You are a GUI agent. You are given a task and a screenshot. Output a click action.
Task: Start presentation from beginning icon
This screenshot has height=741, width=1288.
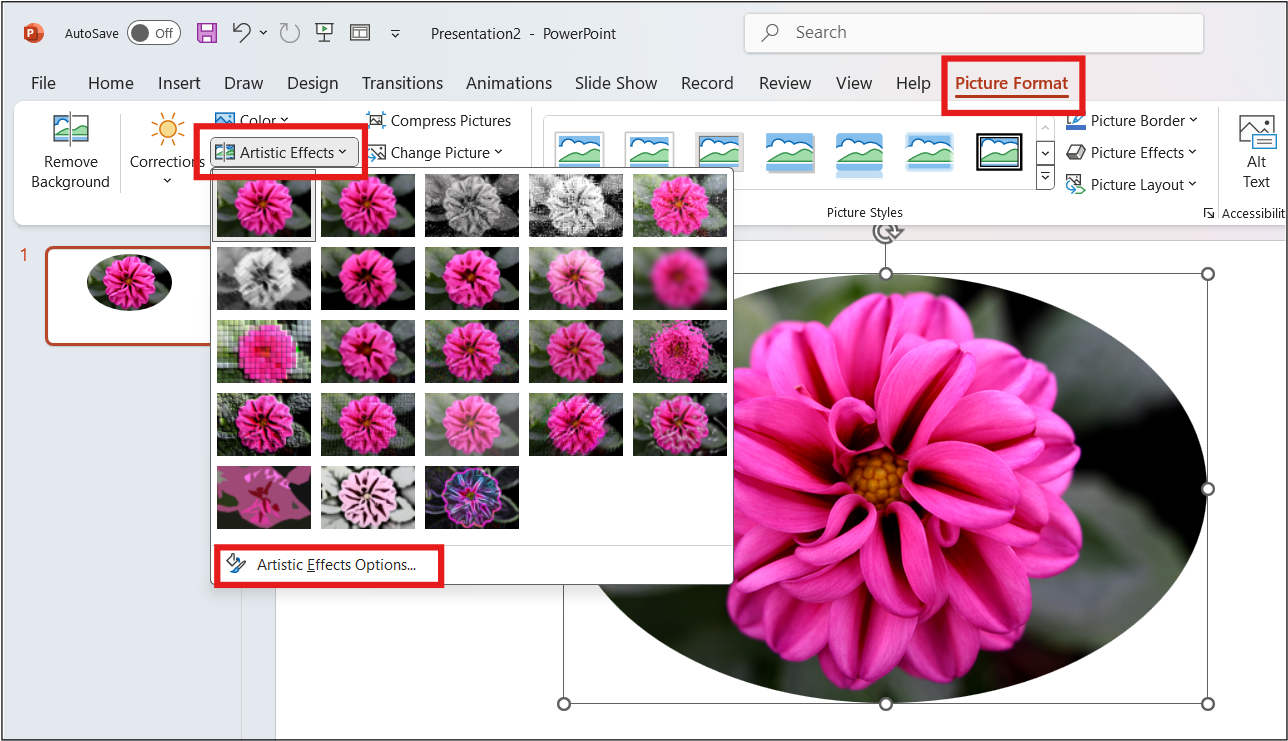pos(324,33)
